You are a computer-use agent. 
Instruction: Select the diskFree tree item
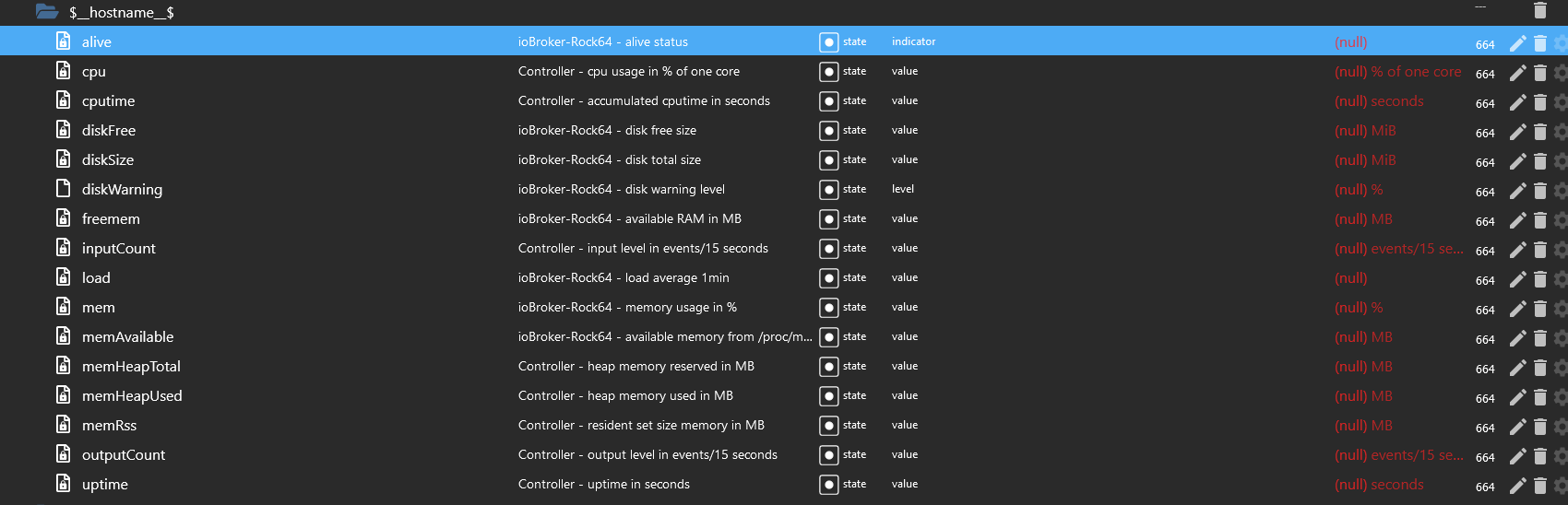[109, 130]
